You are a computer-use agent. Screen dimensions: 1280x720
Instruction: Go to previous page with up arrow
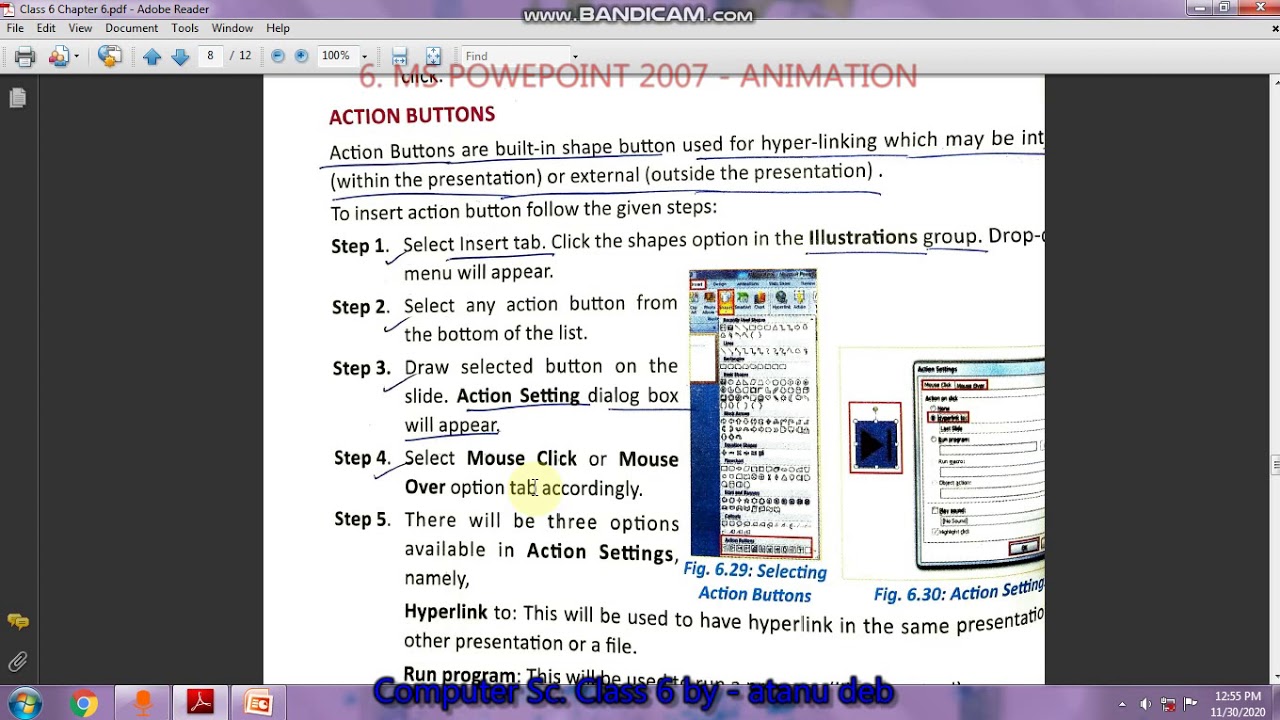(152, 57)
